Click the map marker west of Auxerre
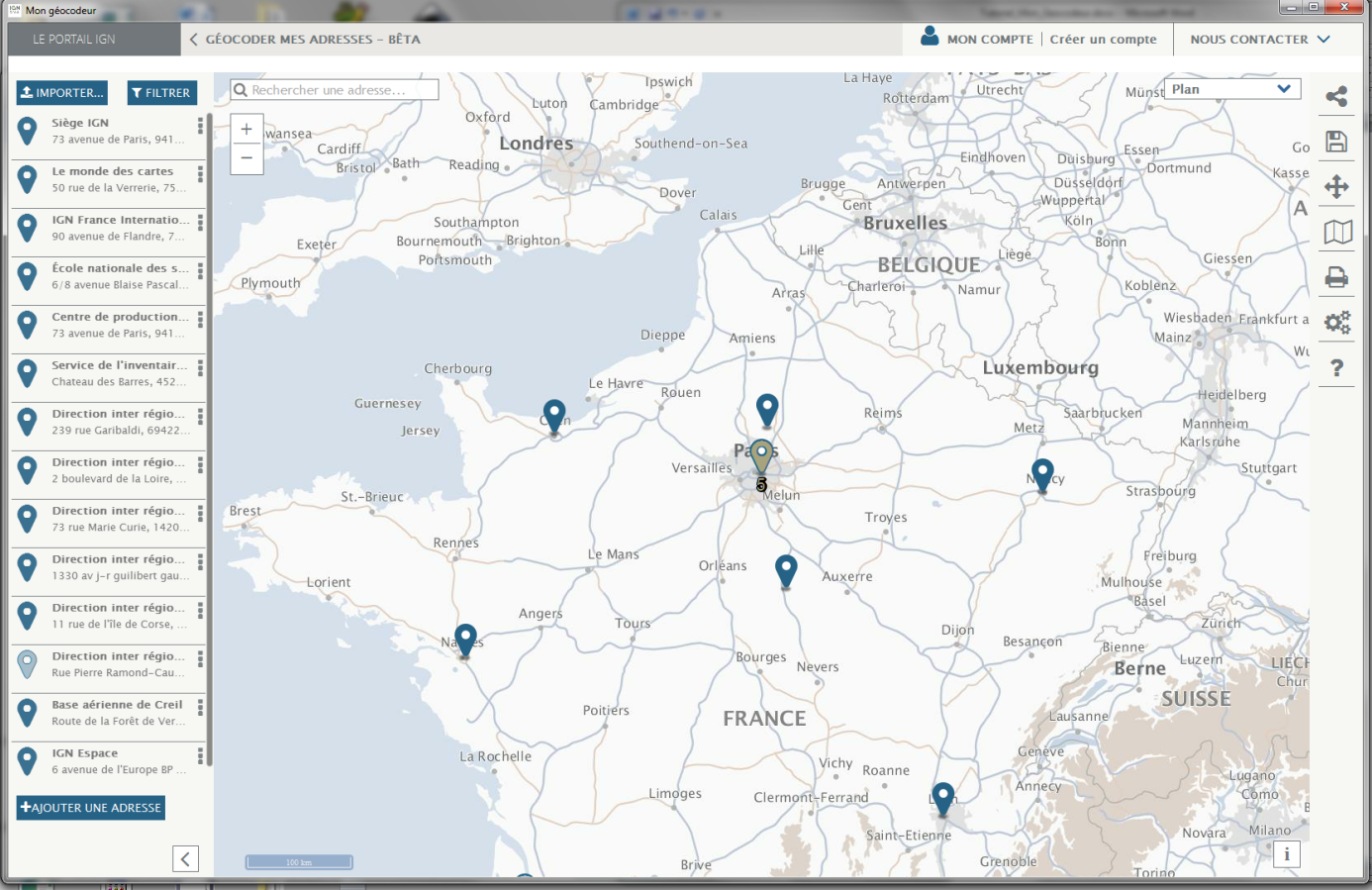 786,570
